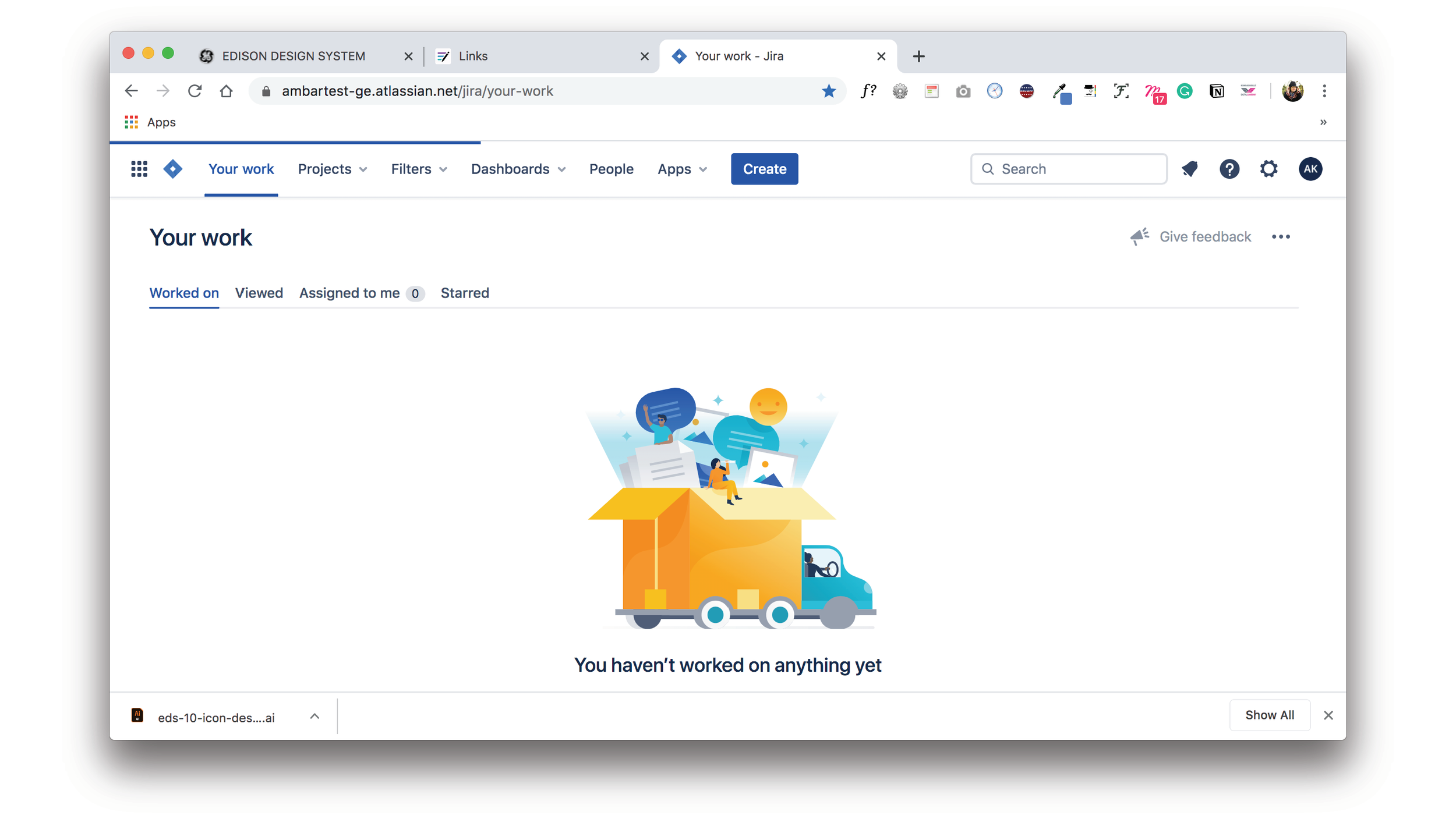The width and height of the screenshot is (1456, 819).
Task: Open the People page
Action: click(x=611, y=169)
